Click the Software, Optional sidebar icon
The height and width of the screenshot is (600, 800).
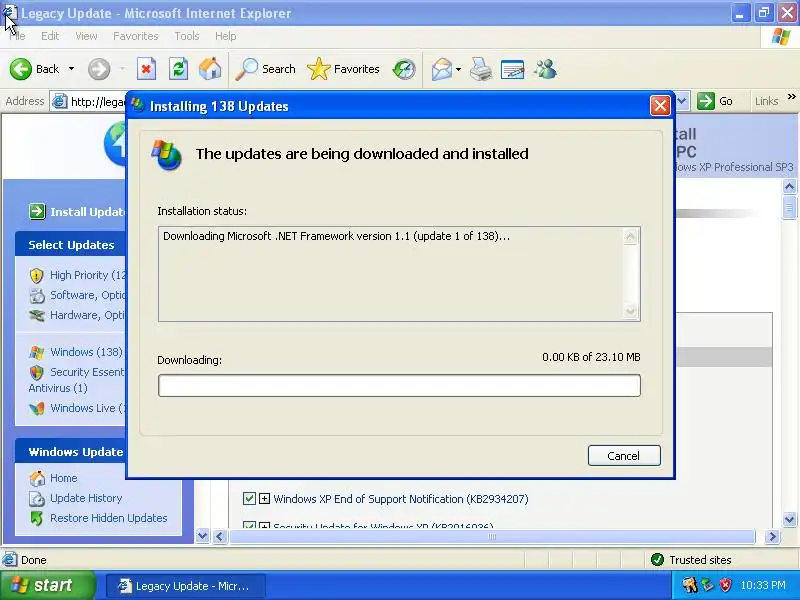pyautogui.click(x=37, y=295)
